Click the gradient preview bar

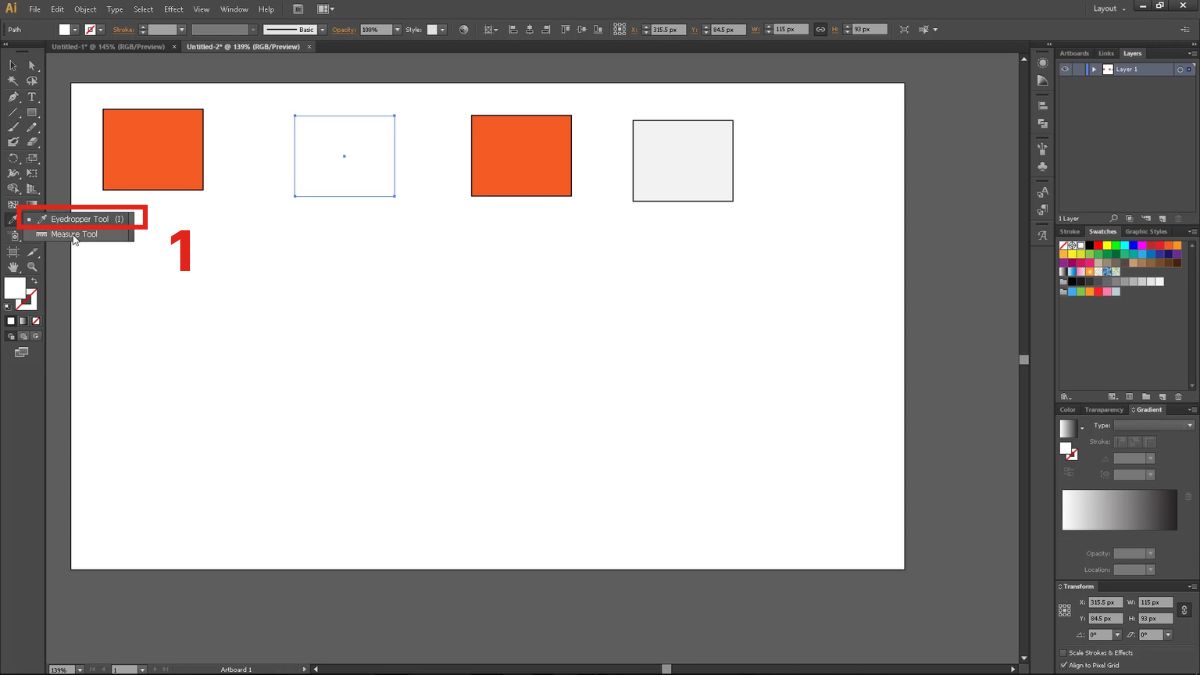tap(1120, 510)
